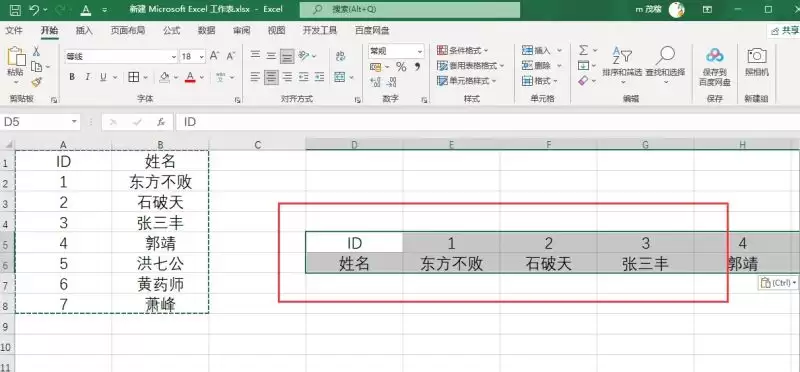This screenshot has height=372, width=800.
Task: Increase decimal places
Action: pos(376,82)
